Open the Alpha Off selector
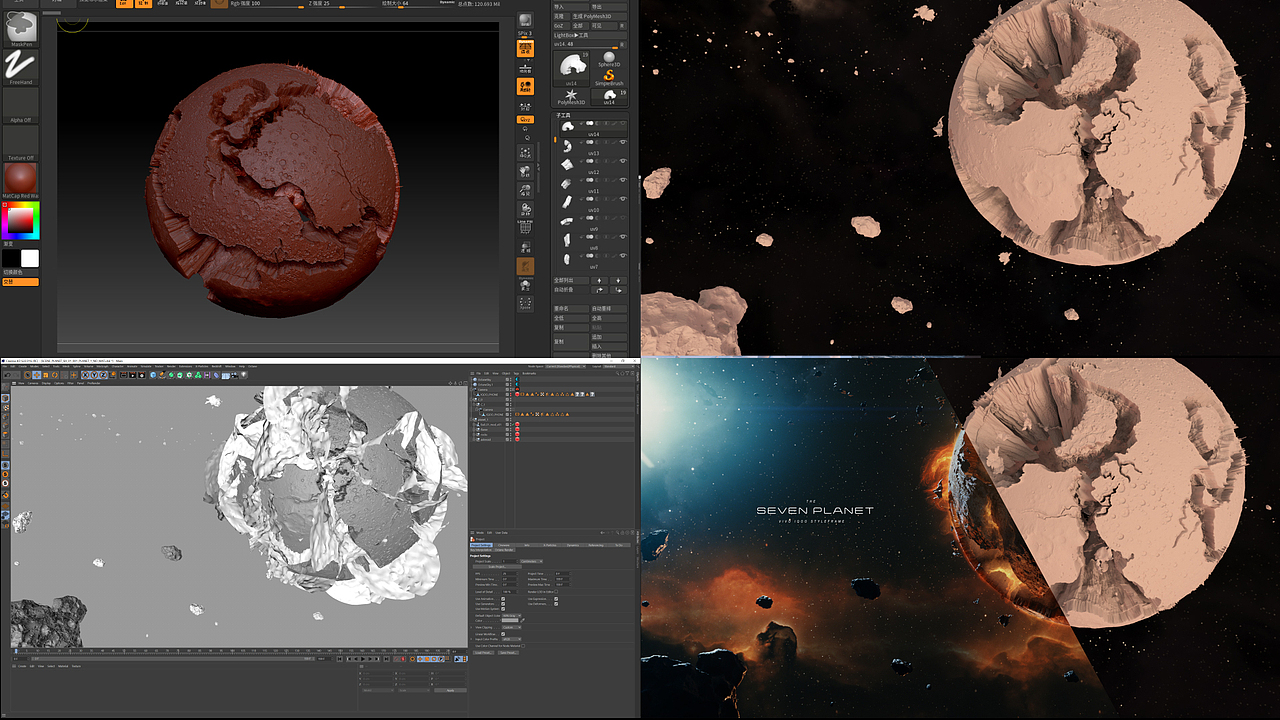 point(20,105)
